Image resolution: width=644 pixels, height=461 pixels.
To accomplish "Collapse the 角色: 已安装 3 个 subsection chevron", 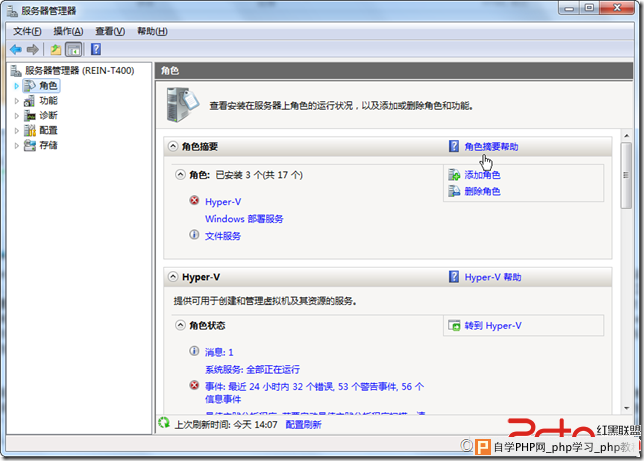I will point(180,175).
